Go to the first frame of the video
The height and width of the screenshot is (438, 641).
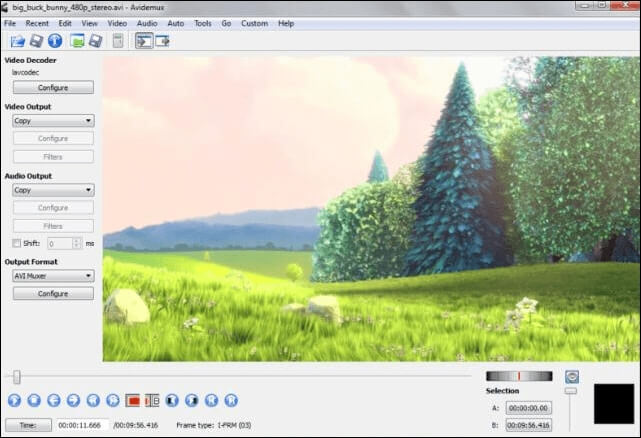pos(211,400)
